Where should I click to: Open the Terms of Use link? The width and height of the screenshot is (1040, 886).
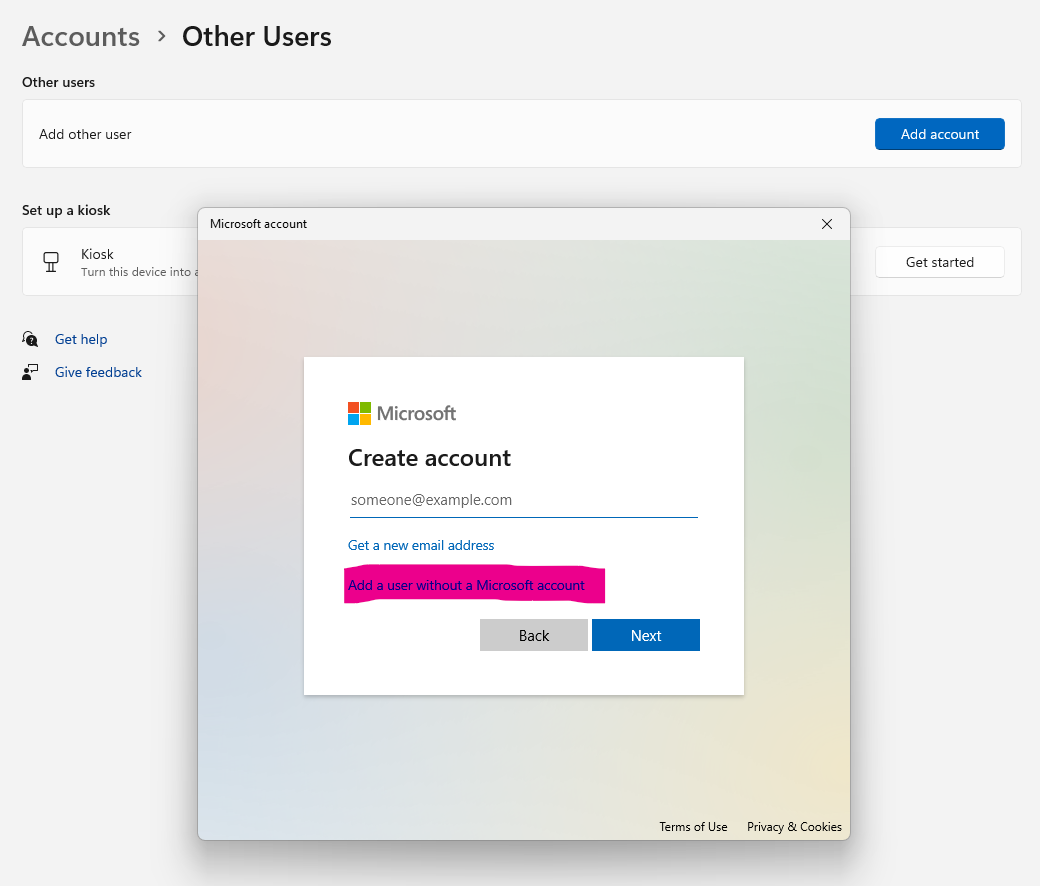coord(693,827)
